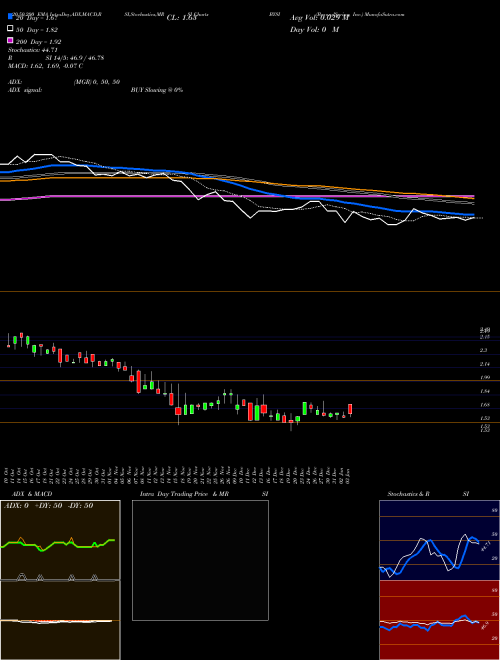Select the '200 Day - 1.92' legend text

click(38, 42)
